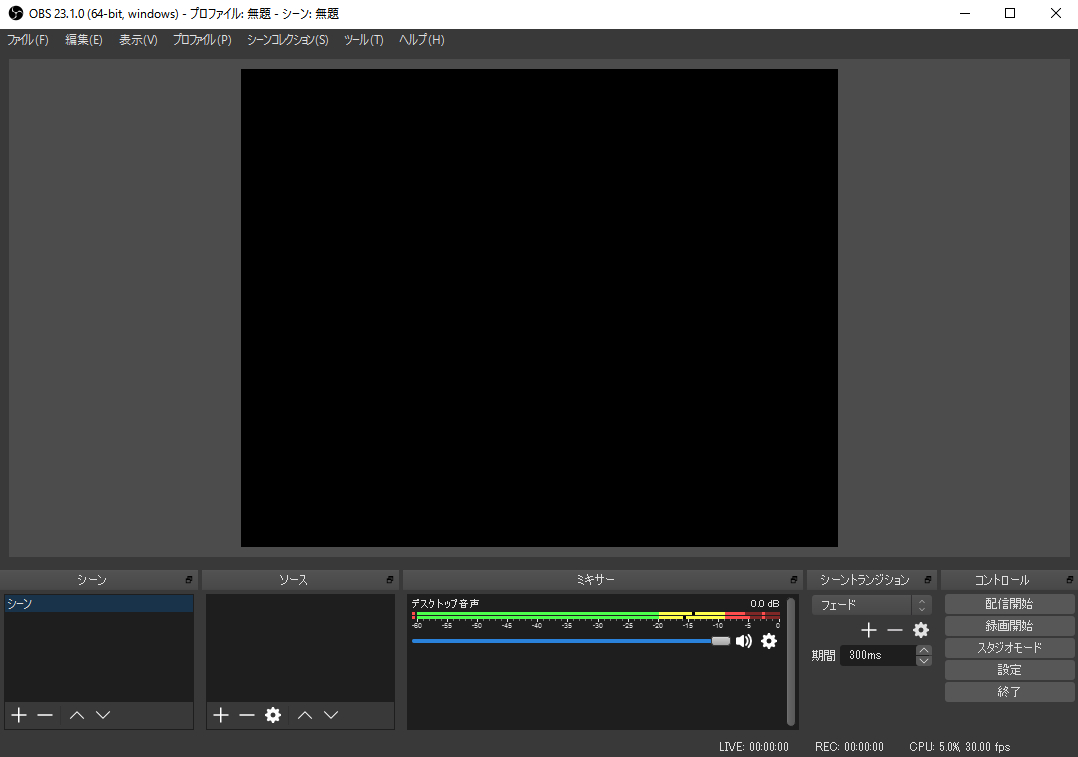Move source down with the down arrow

tap(331, 715)
